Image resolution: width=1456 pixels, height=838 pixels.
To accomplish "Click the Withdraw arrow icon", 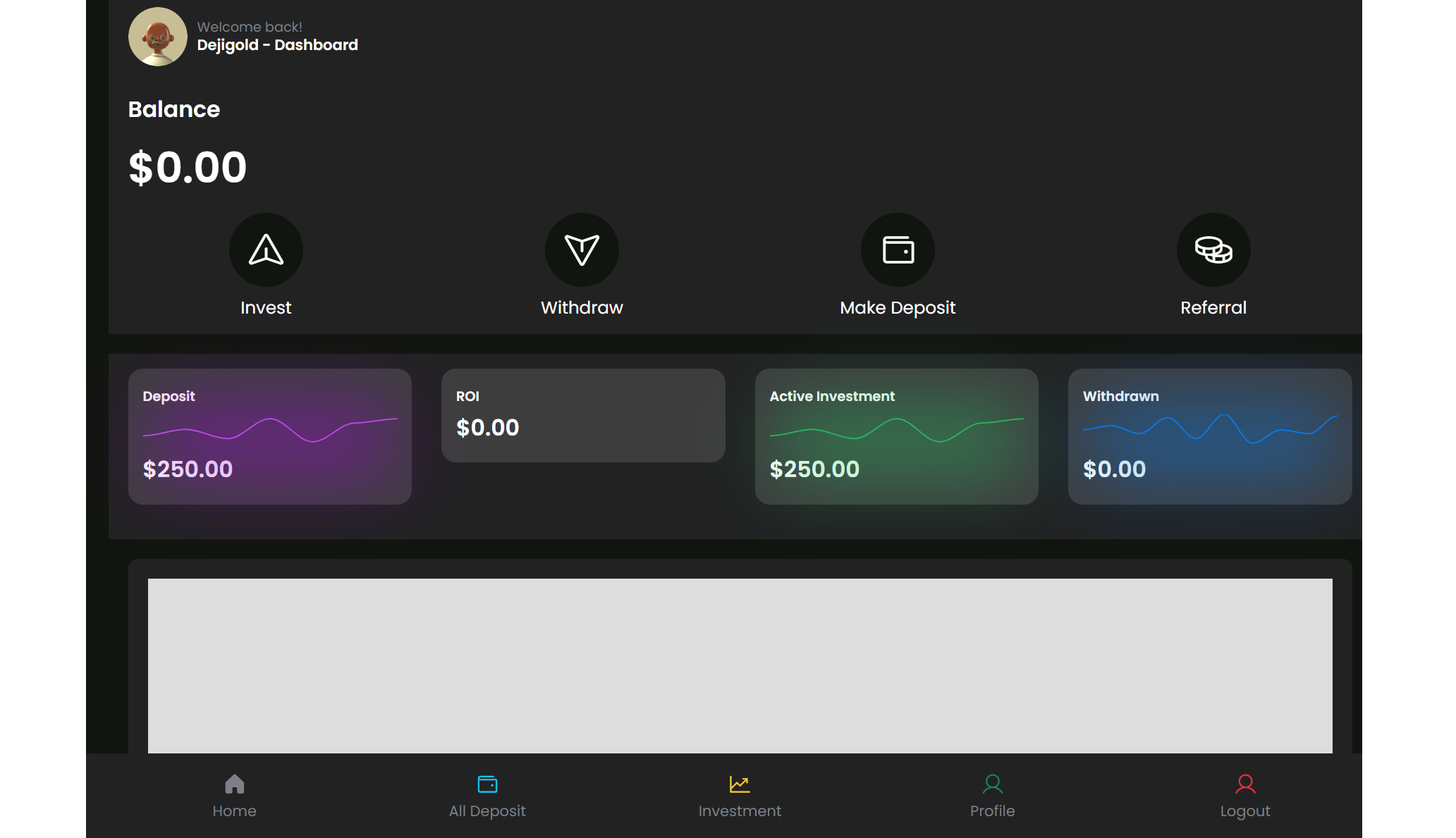I will 582,249.
